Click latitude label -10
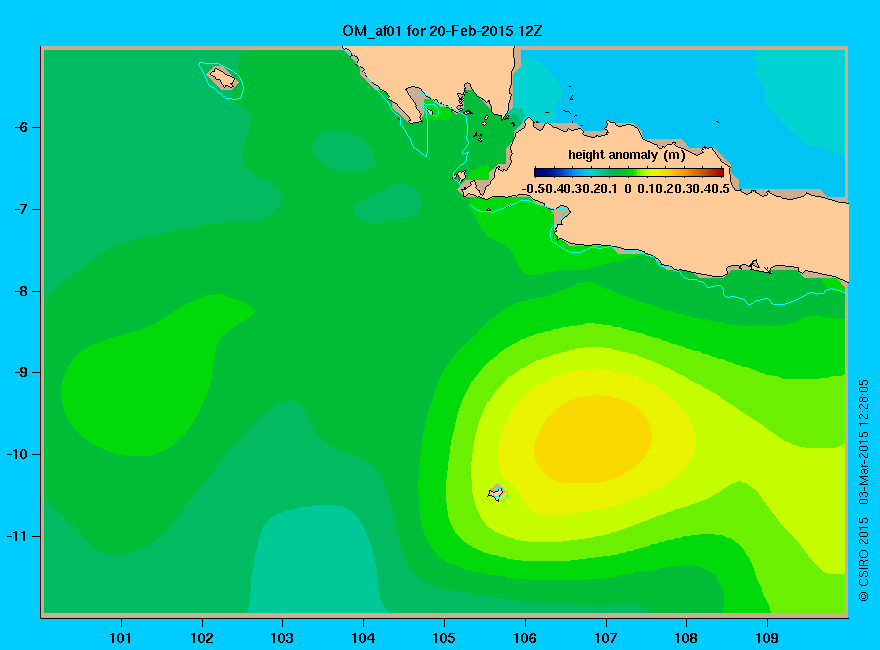Screen dimensions: 880x650 [17, 454]
